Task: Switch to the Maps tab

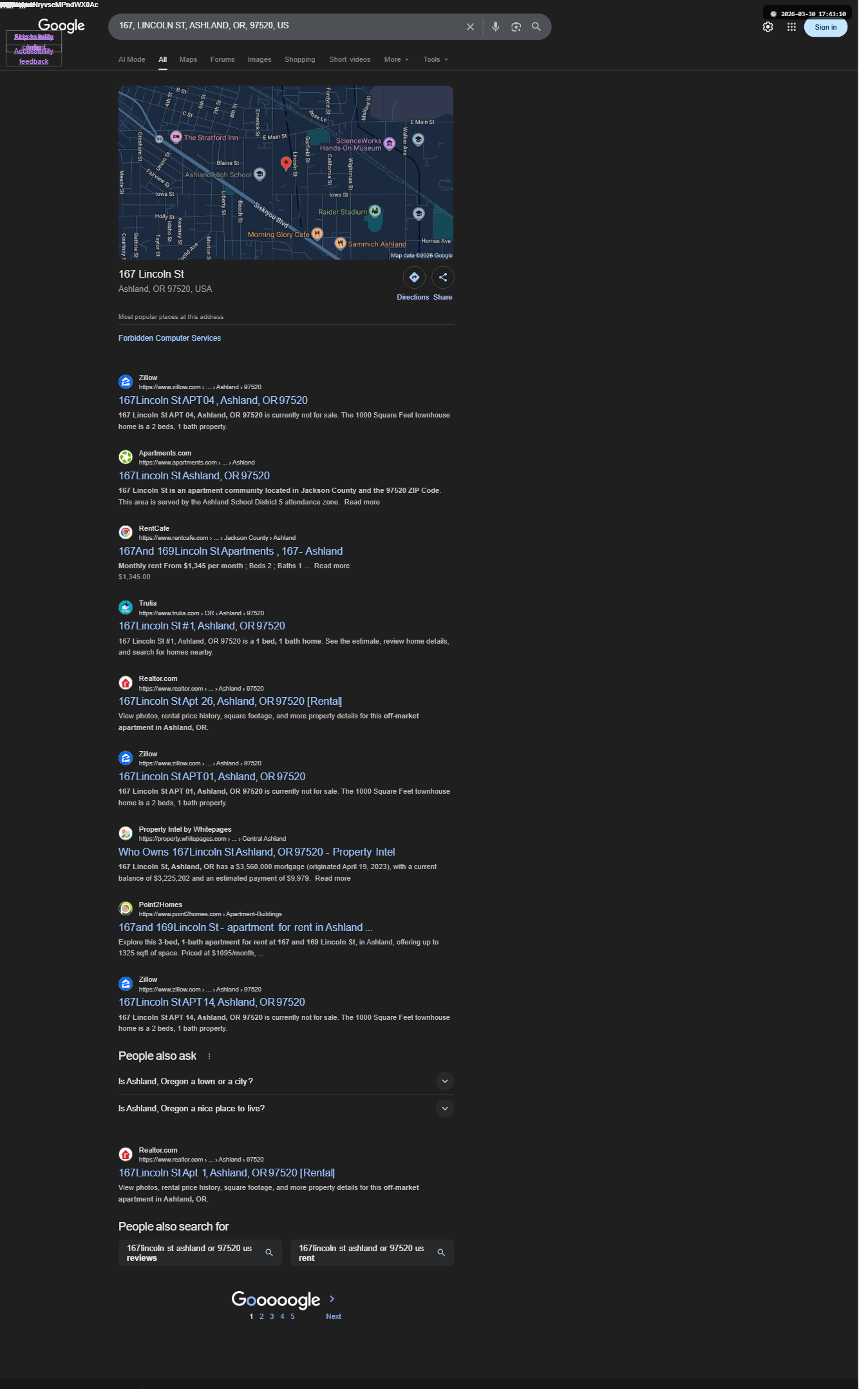Action: (188, 59)
